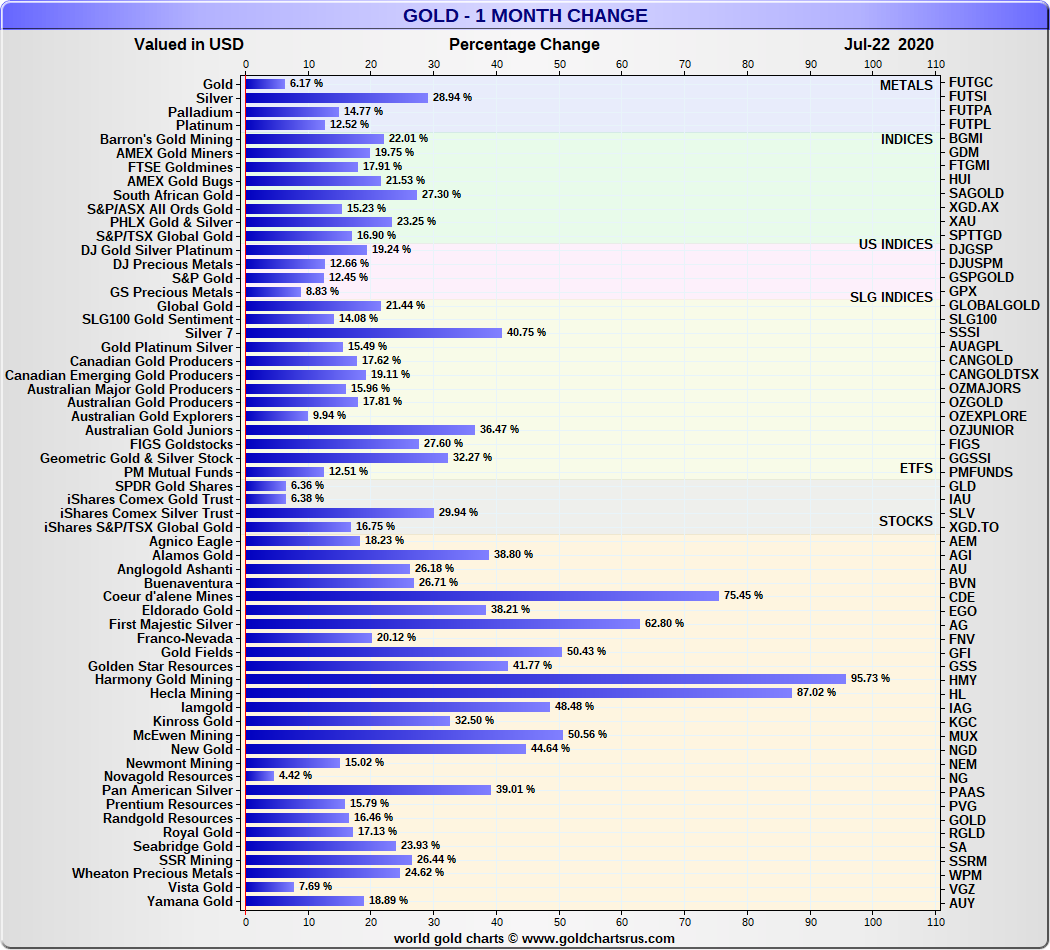Screen dimensions: 1050x950
Task: Click the "Percentage Change" axis heading
Action: click(524, 44)
